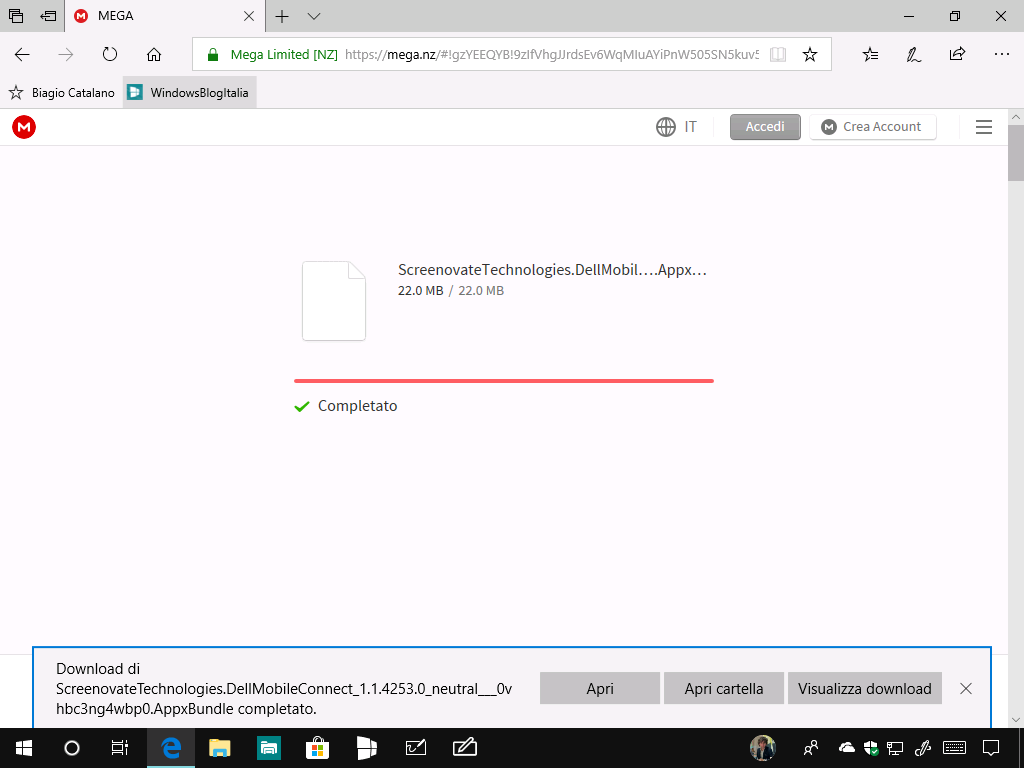Open the MEGA hamburger menu
Viewport: 1024px width, 768px height.
pos(984,127)
